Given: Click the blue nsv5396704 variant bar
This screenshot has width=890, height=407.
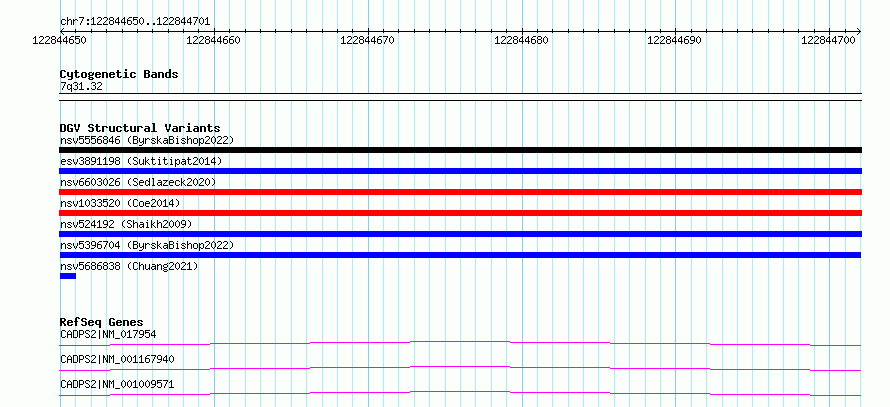Looking at the screenshot, I should click(x=460, y=255).
